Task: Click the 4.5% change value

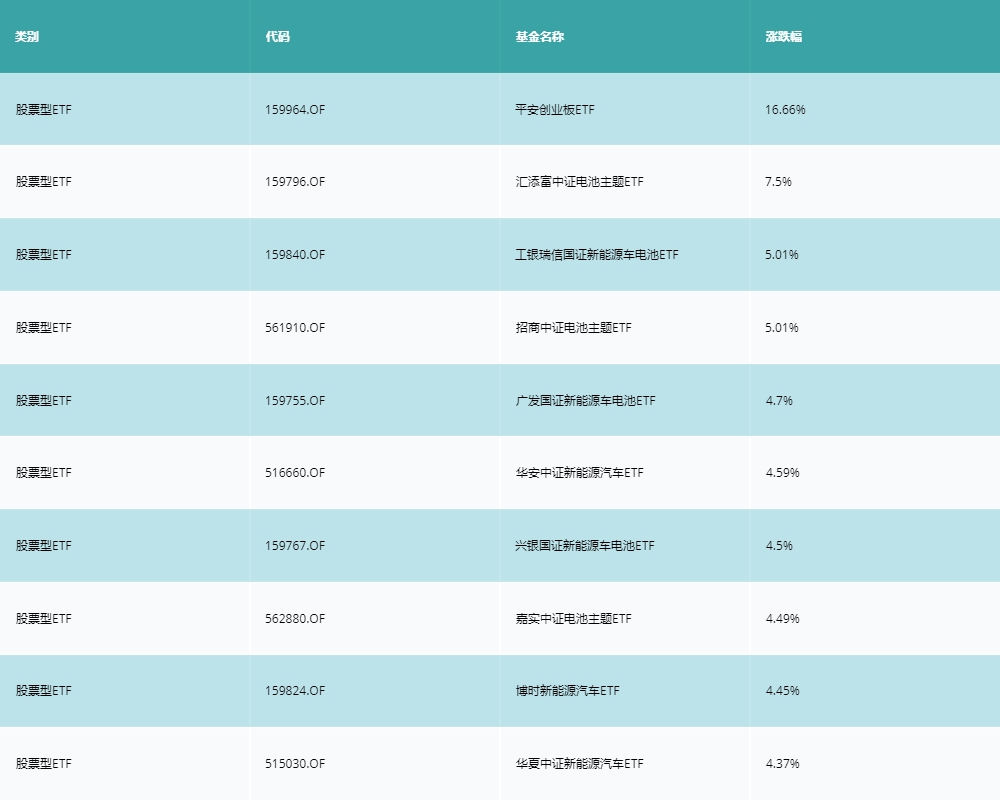Action: (x=779, y=545)
